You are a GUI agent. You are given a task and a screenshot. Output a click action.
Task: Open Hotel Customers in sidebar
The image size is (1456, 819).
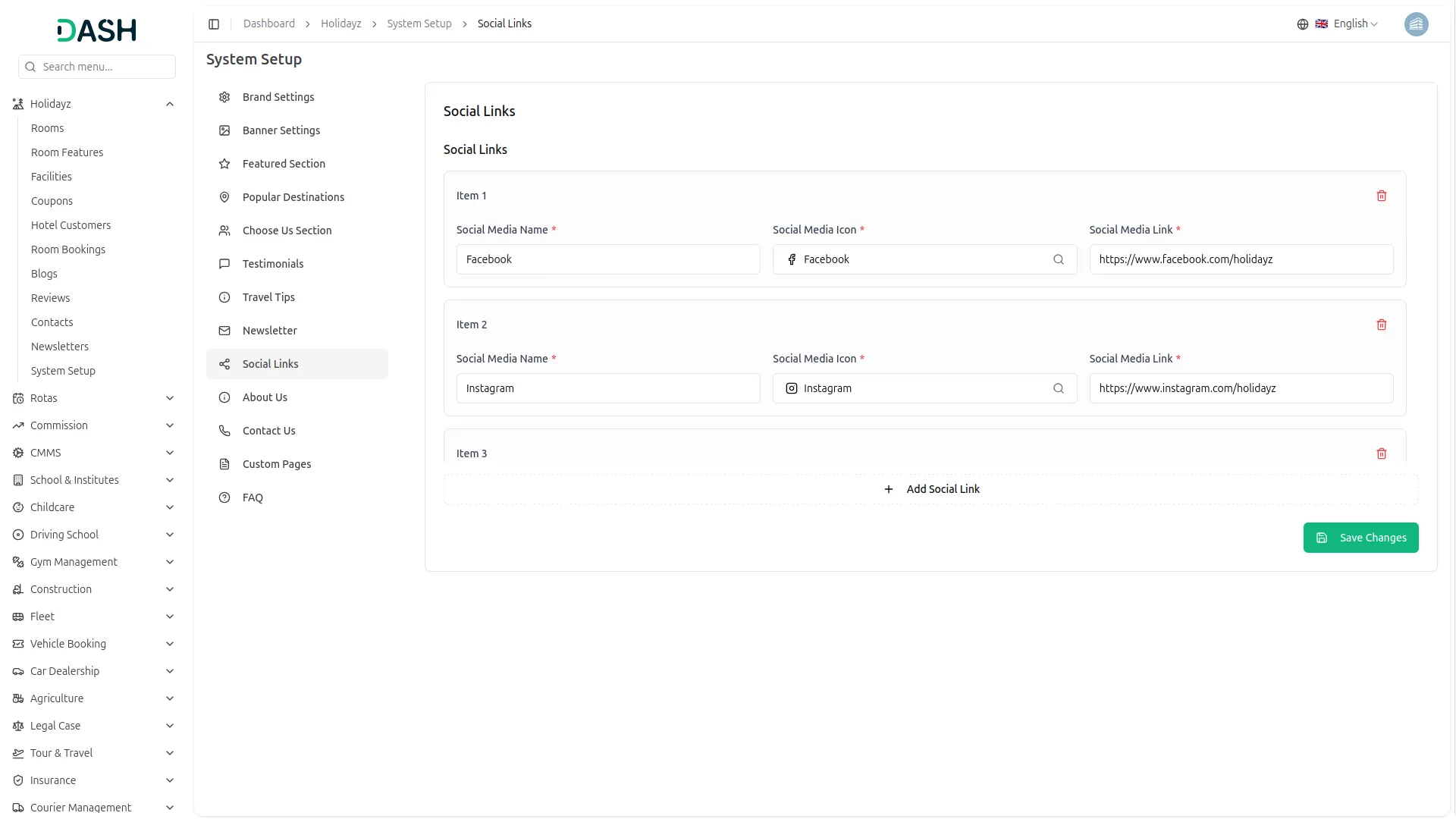(x=71, y=225)
